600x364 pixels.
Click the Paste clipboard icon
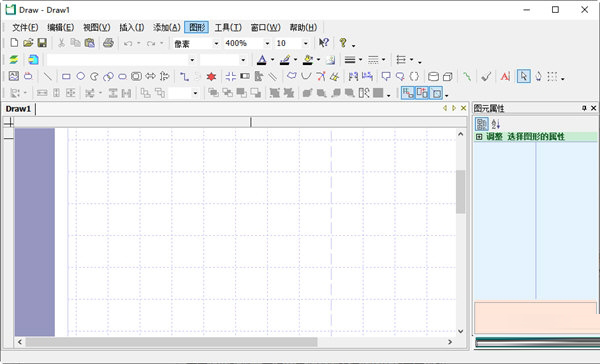click(x=90, y=43)
